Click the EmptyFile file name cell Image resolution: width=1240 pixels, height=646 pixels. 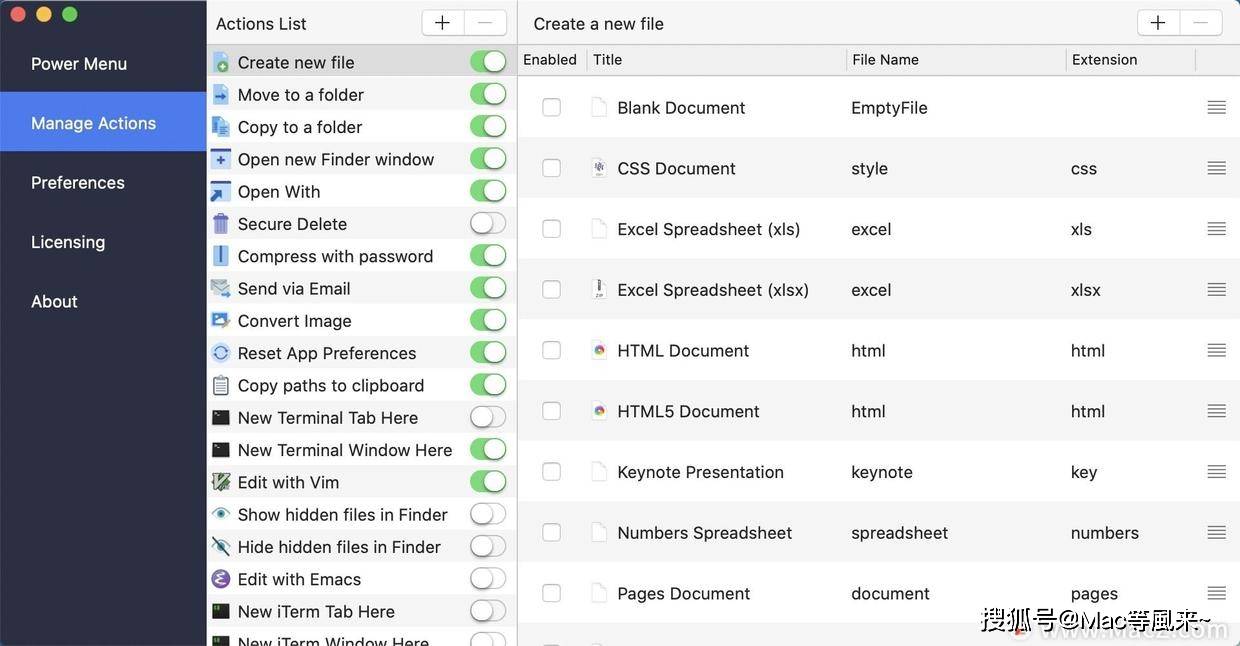[889, 108]
